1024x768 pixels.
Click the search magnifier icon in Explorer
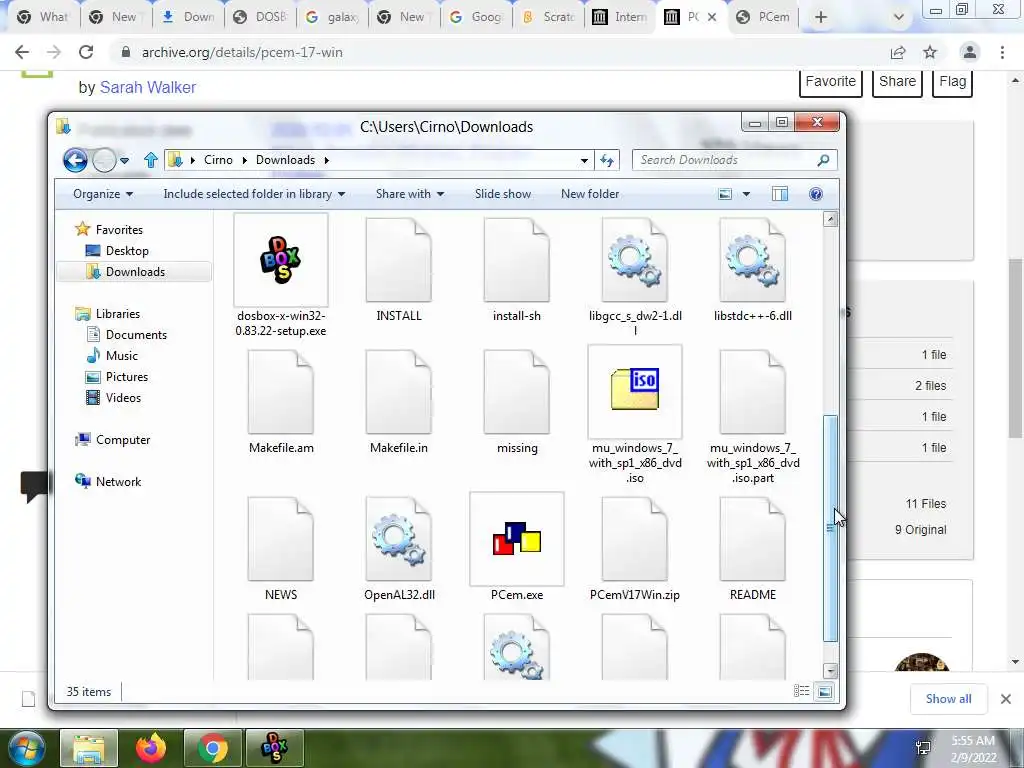point(823,160)
